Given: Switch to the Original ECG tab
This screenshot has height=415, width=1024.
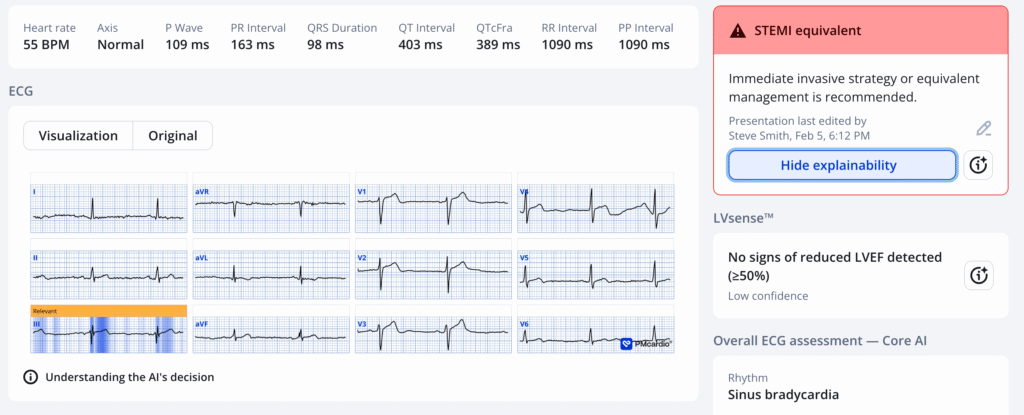Looking at the screenshot, I should tap(172, 136).
